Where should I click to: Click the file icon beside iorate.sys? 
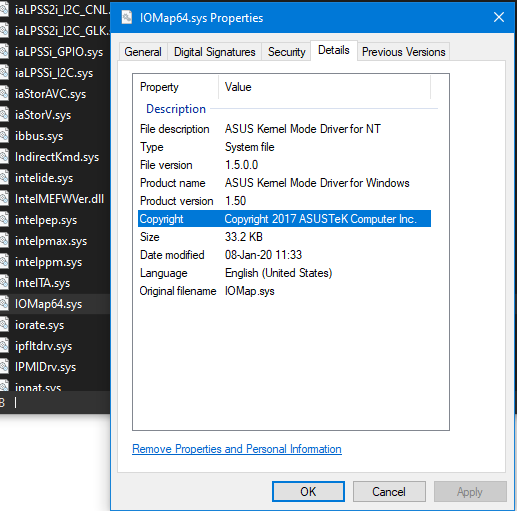4,325
